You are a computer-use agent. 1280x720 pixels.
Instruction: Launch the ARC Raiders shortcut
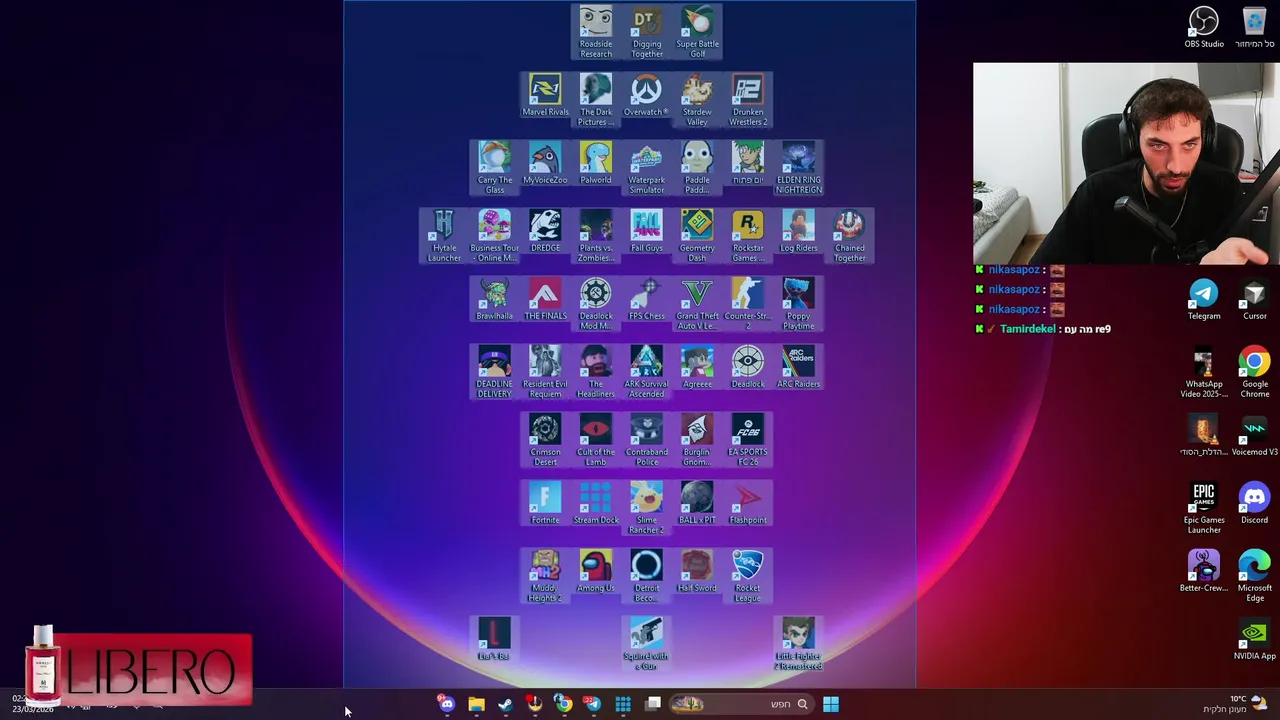tap(799, 368)
